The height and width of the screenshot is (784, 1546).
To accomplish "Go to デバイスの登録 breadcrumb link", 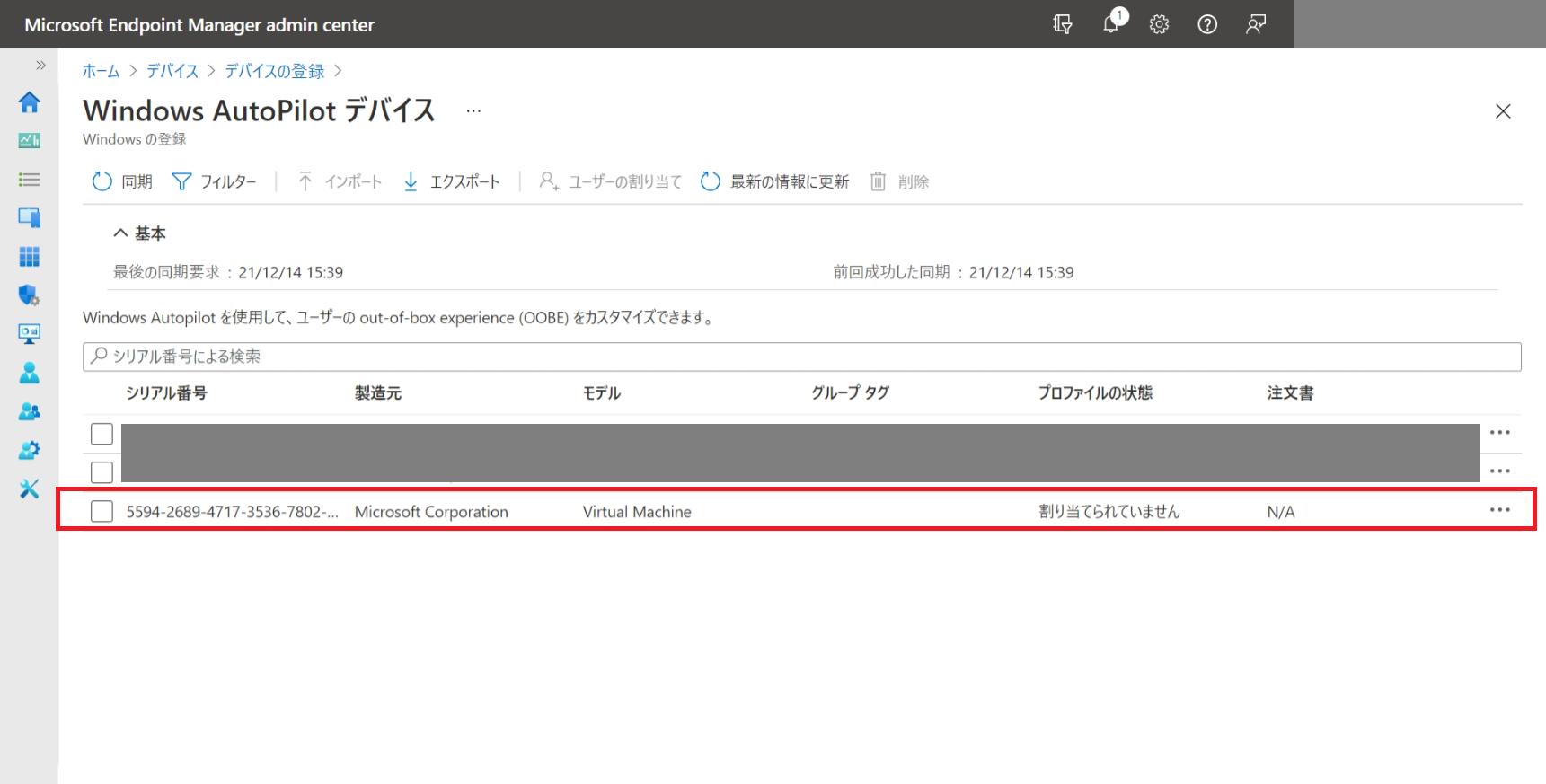I will point(275,71).
